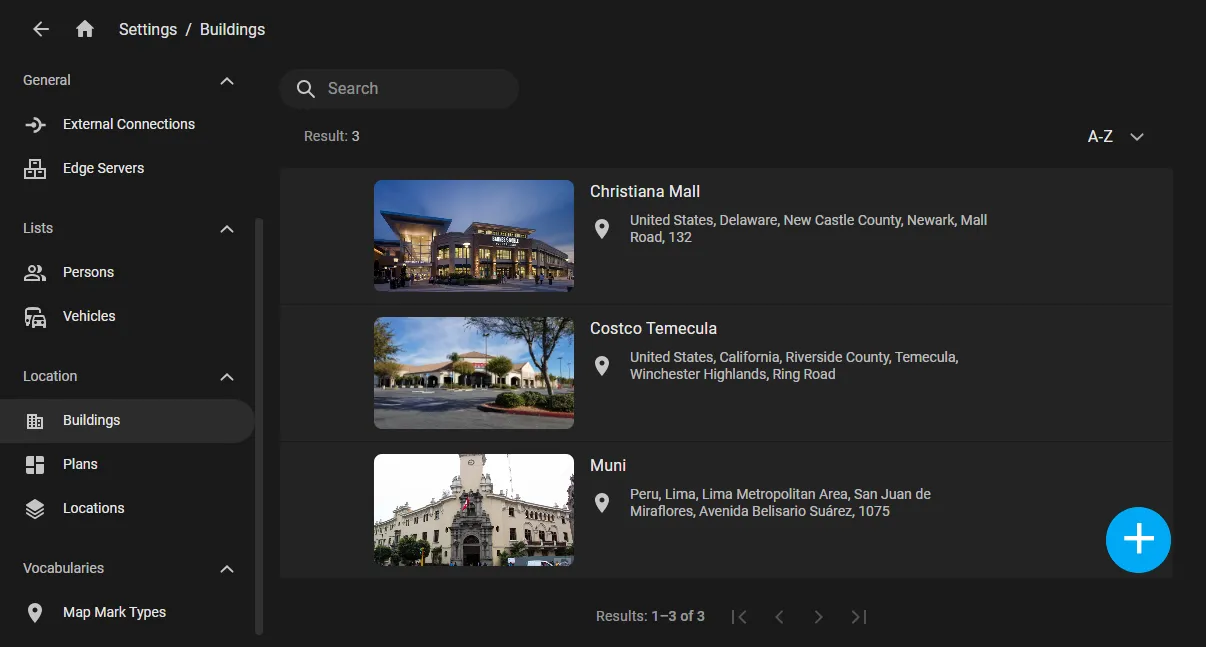
Task: Collapse the Location section
Action: point(227,377)
